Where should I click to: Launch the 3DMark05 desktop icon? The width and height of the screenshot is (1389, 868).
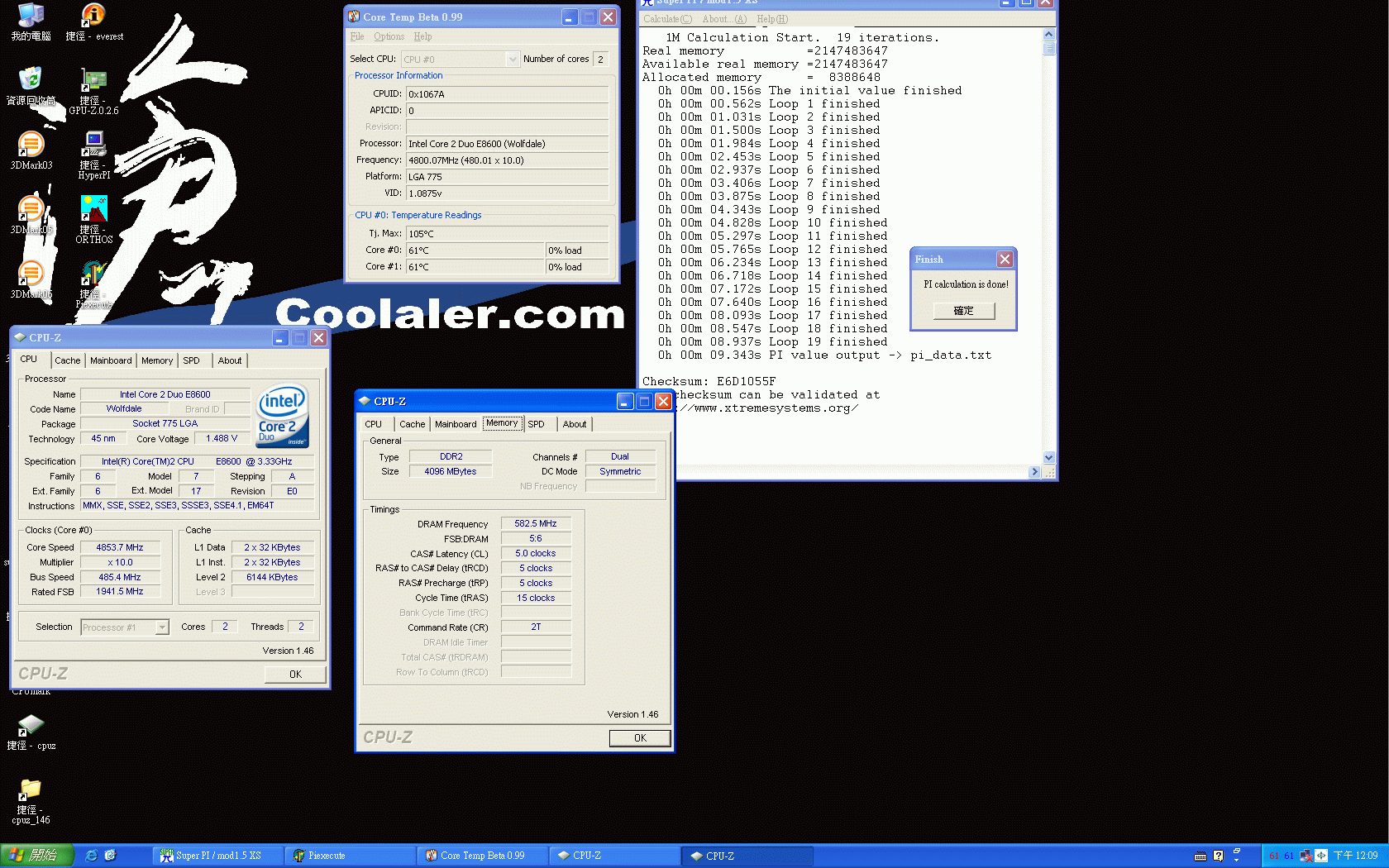[x=31, y=209]
